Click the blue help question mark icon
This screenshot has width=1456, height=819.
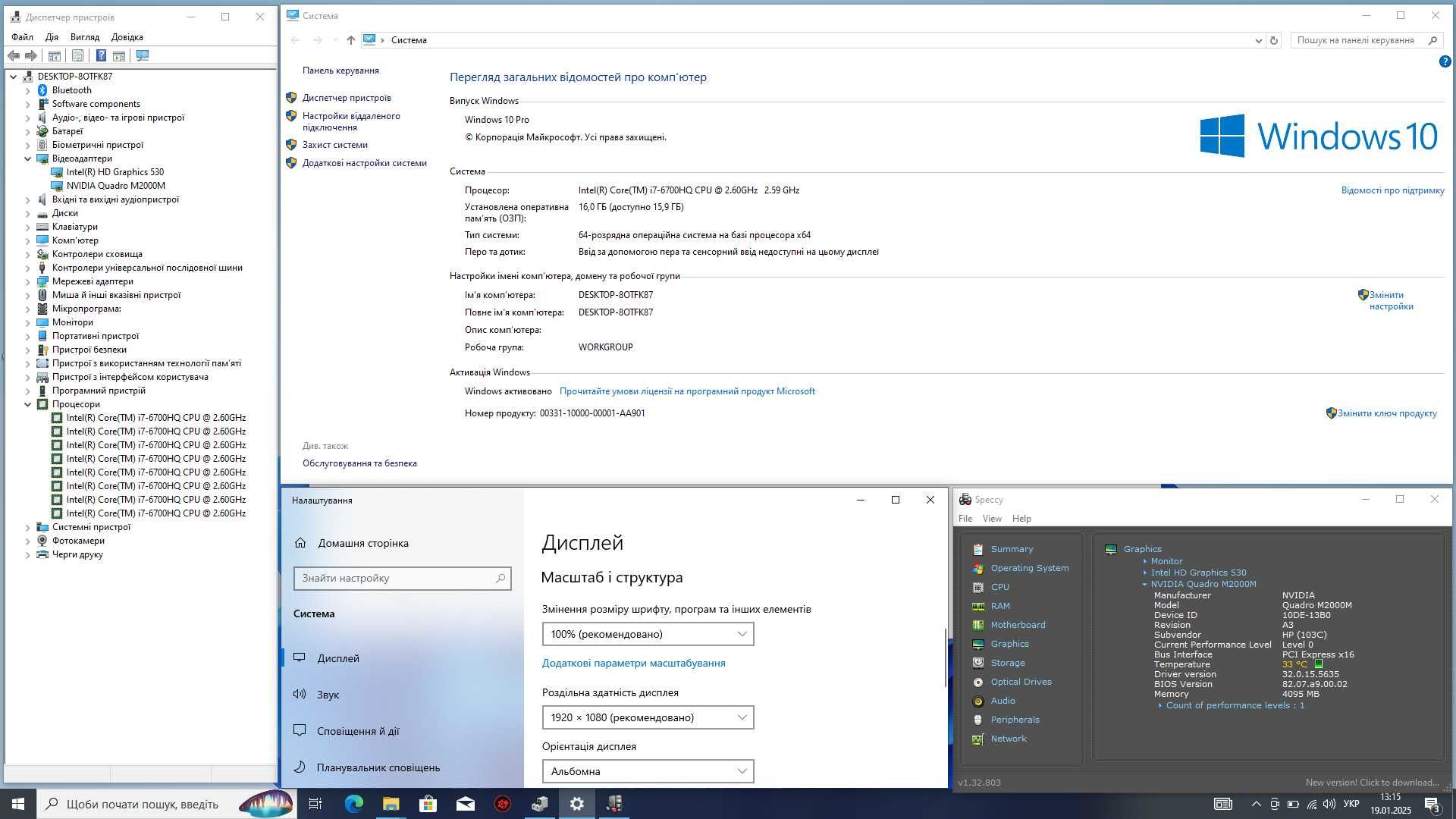coord(1445,61)
